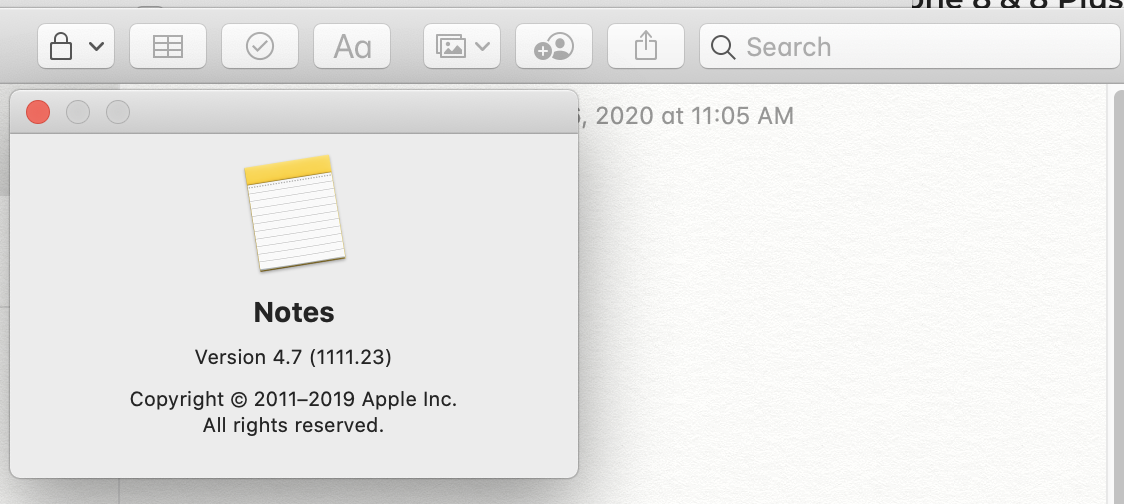Click the greyed-out zoom window button
Image resolution: width=1124 pixels, height=504 pixels.
tap(118, 112)
